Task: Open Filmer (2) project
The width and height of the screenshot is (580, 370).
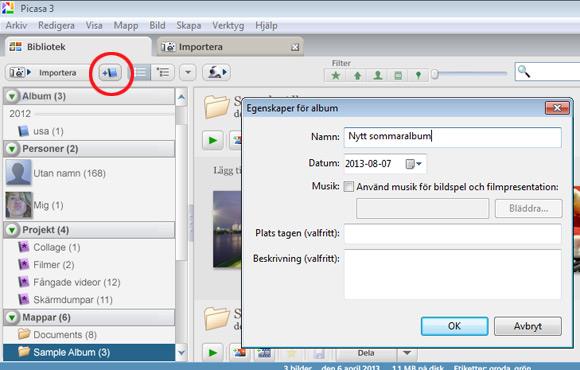Action: tap(89, 265)
